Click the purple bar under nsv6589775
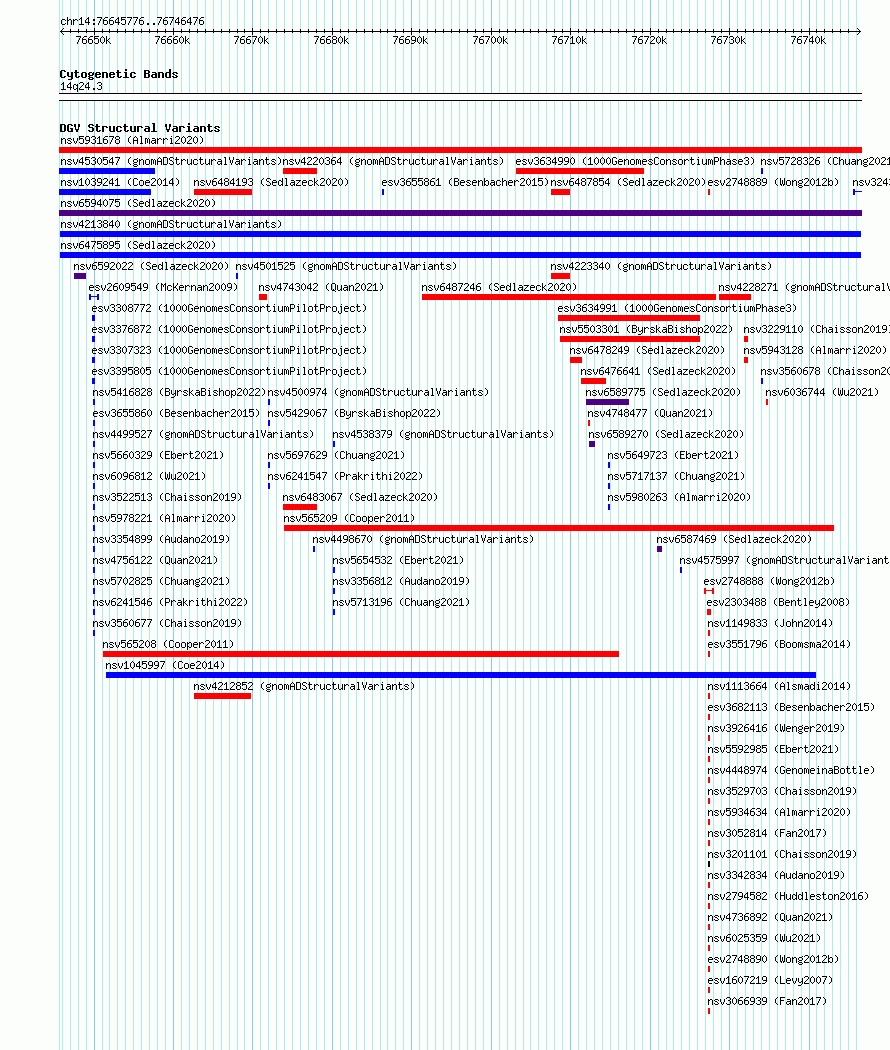The image size is (890, 1050). (x=607, y=402)
